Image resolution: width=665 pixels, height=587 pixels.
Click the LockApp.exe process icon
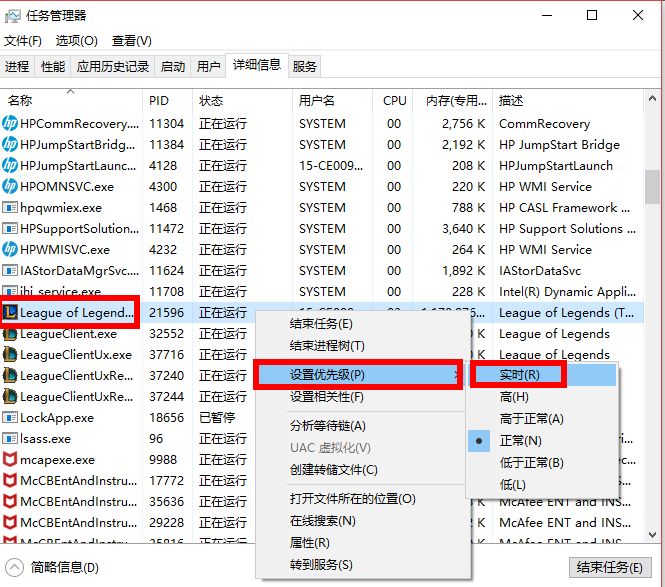point(10,418)
